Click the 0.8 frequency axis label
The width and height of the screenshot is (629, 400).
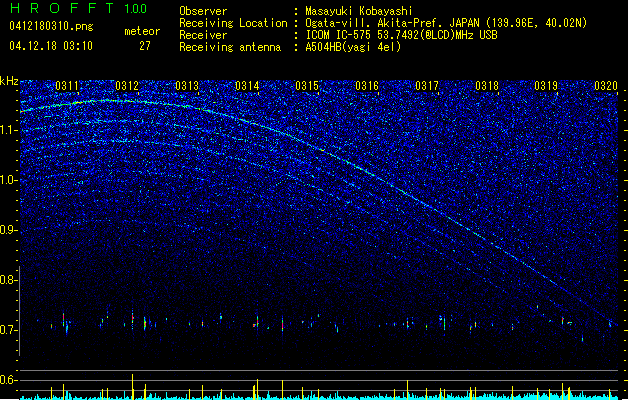point(9,280)
